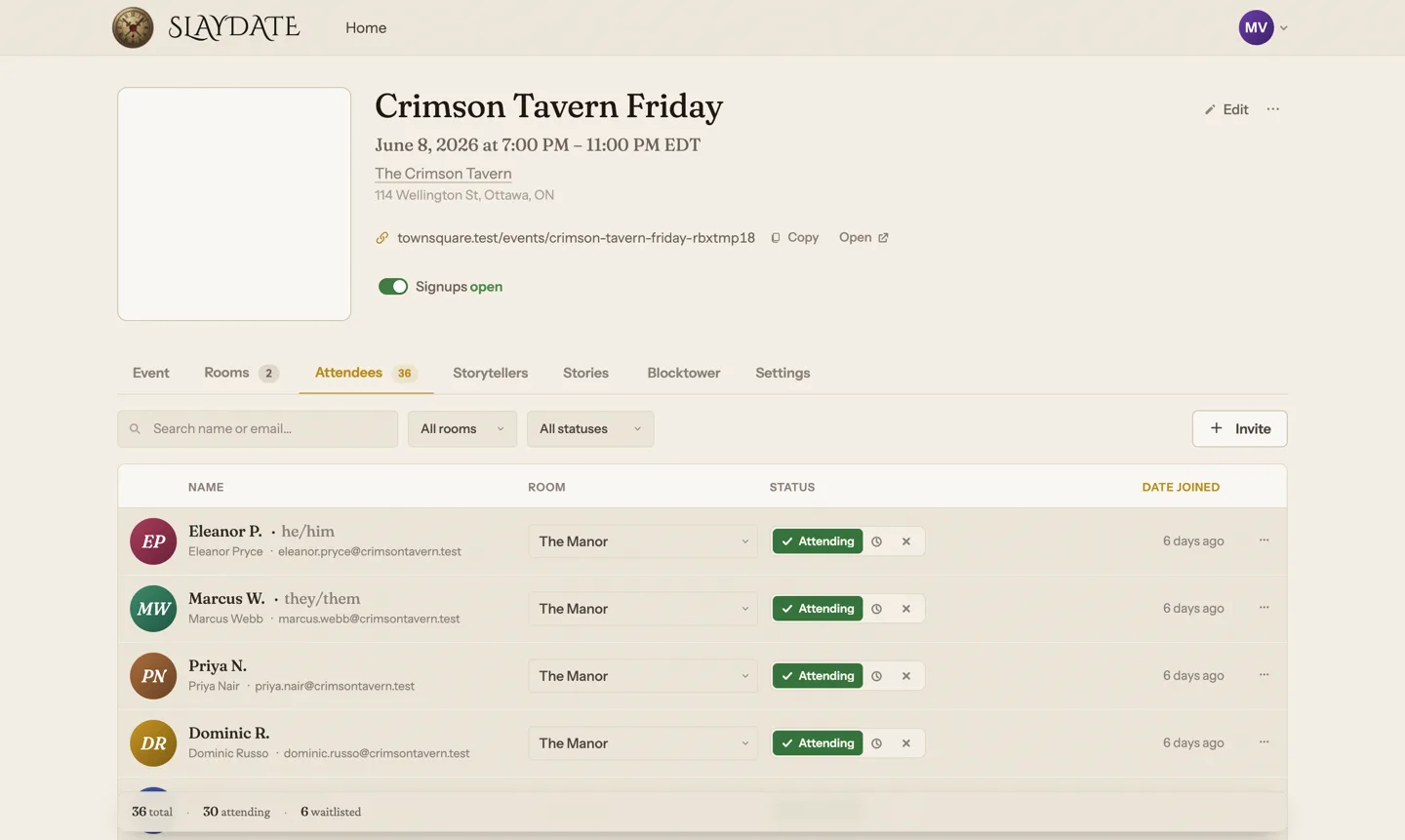This screenshot has width=1405, height=840.
Task: Click the 36 total count in footer
Action: [x=152, y=812]
